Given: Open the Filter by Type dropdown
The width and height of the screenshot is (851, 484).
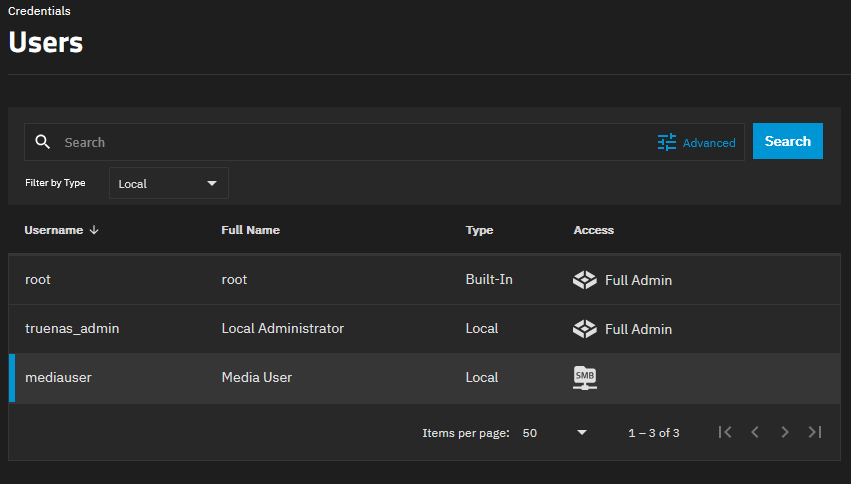Looking at the screenshot, I should pyautogui.click(x=168, y=184).
